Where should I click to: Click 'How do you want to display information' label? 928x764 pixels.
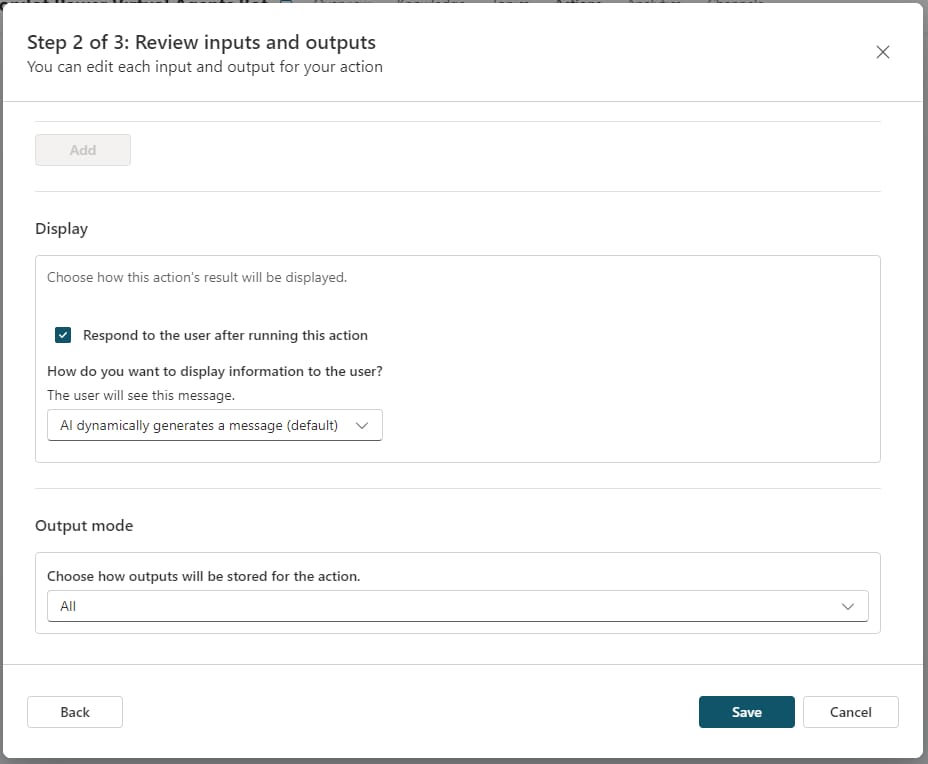click(215, 371)
